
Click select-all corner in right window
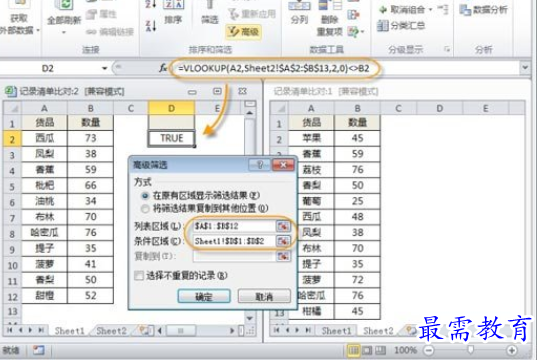coord(279,109)
